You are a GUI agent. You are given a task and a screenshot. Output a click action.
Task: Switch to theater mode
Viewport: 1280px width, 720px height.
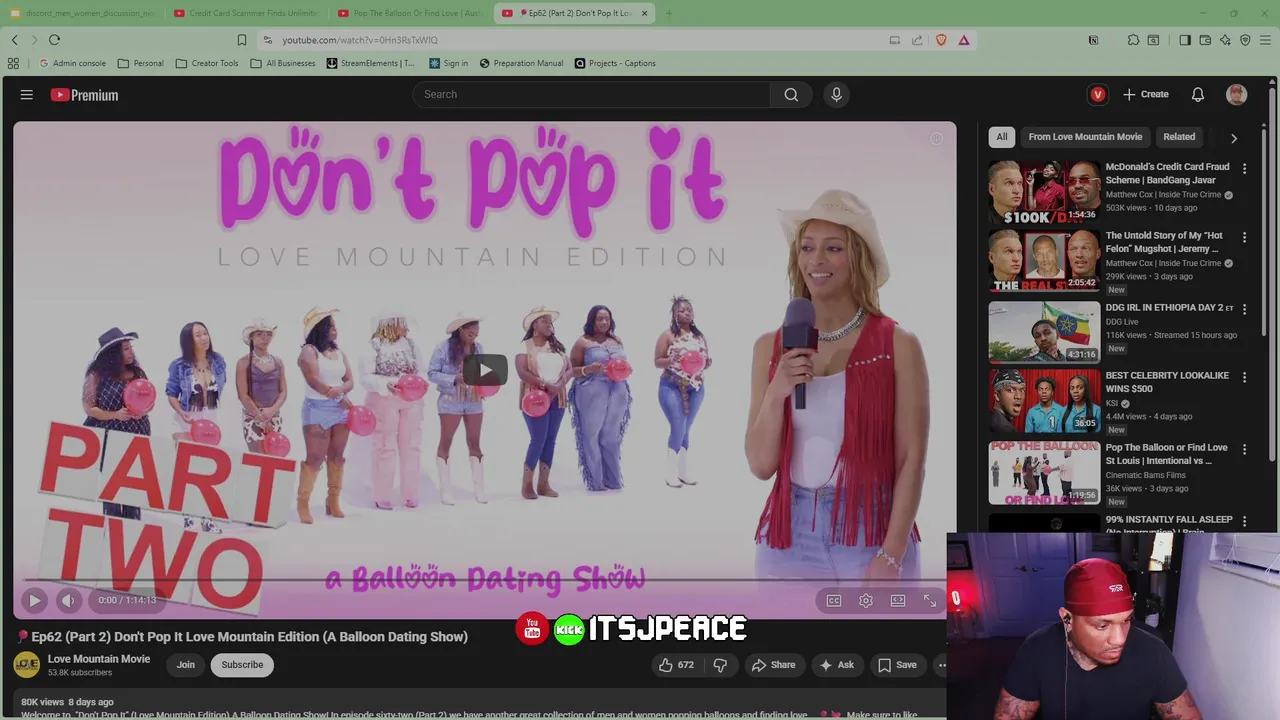click(x=898, y=600)
